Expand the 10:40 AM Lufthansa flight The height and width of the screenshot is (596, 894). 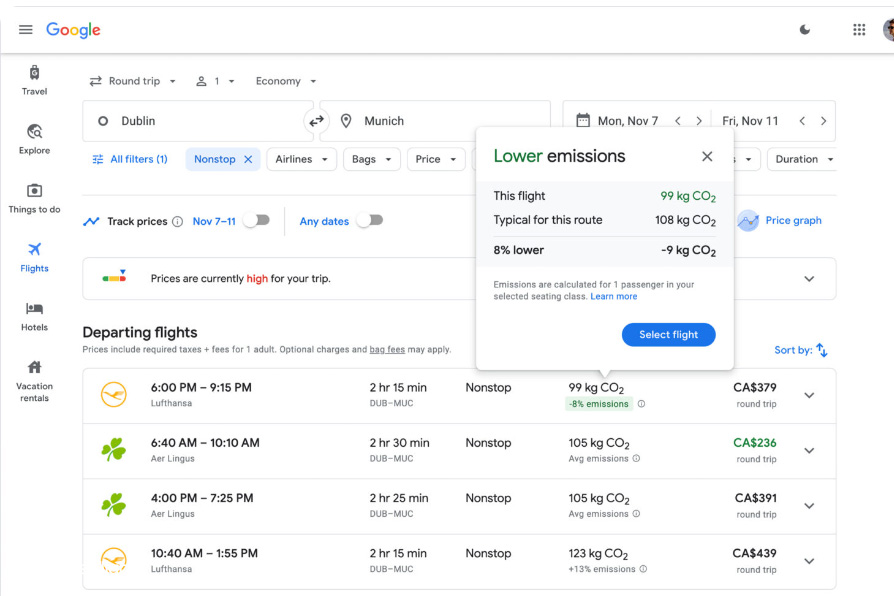(809, 561)
